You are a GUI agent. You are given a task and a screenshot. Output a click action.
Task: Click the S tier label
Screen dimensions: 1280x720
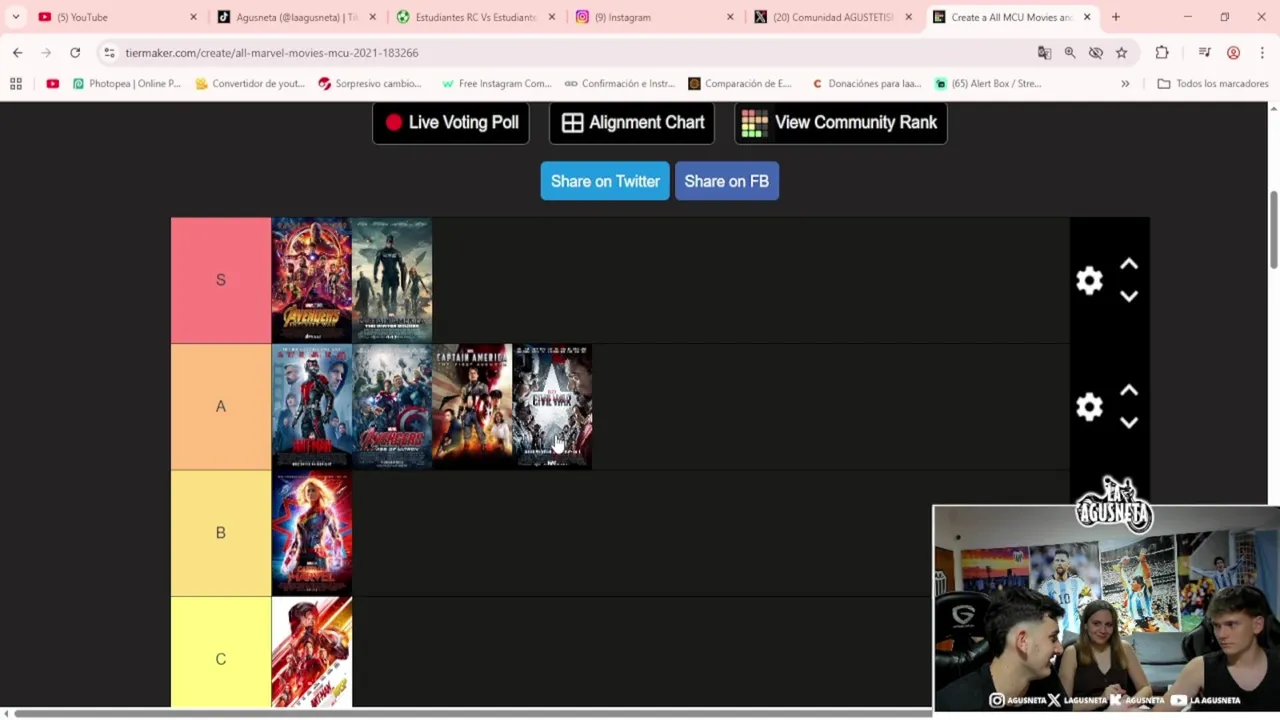(x=221, y=280)
